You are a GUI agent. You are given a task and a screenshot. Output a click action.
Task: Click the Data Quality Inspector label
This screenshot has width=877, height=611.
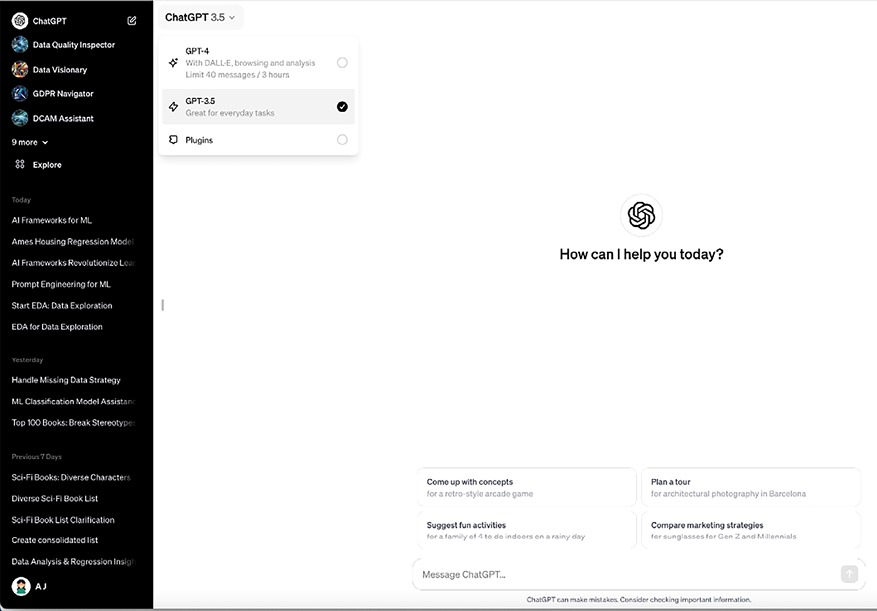point(74,45)
